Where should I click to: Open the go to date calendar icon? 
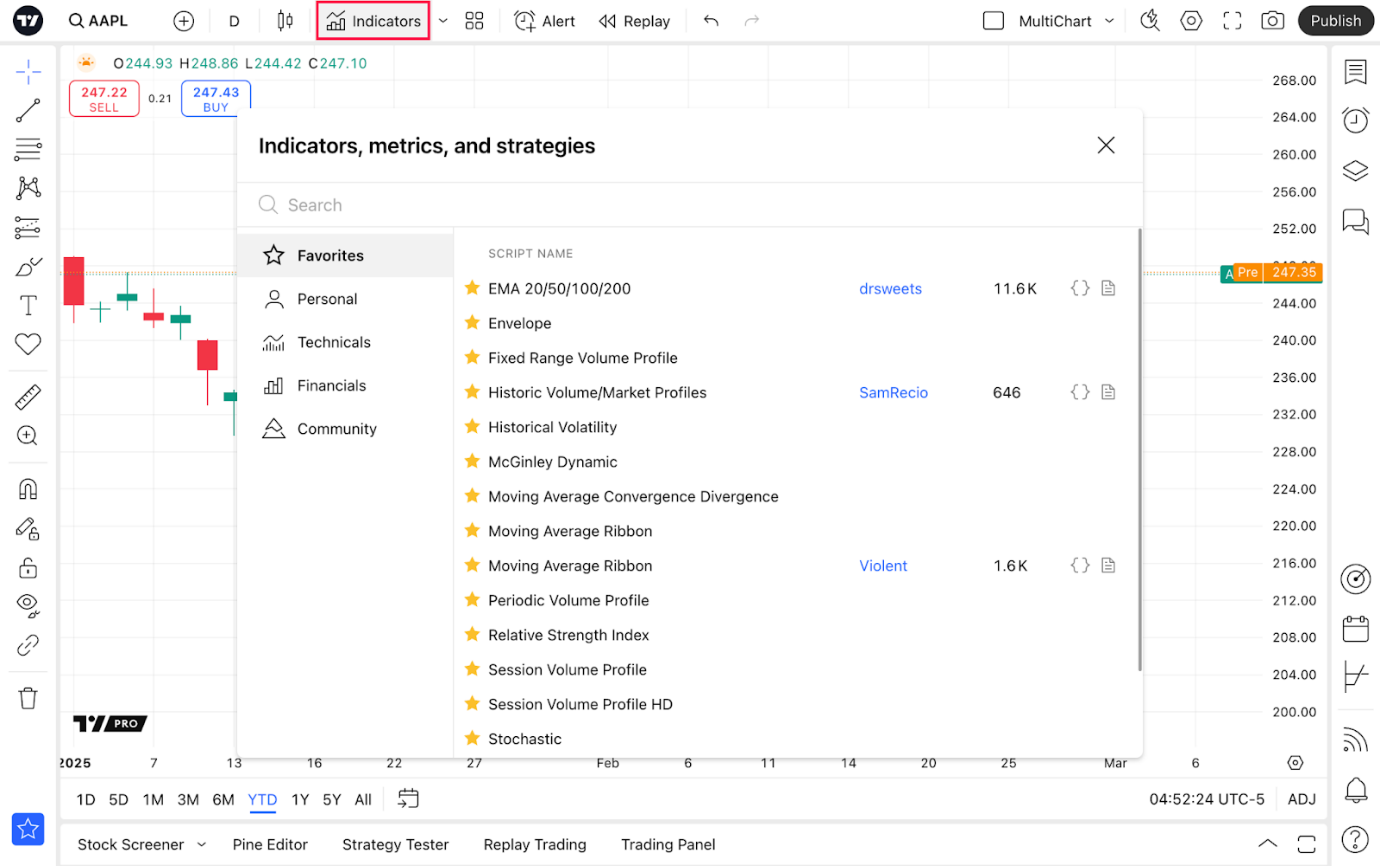click(408, 798)
